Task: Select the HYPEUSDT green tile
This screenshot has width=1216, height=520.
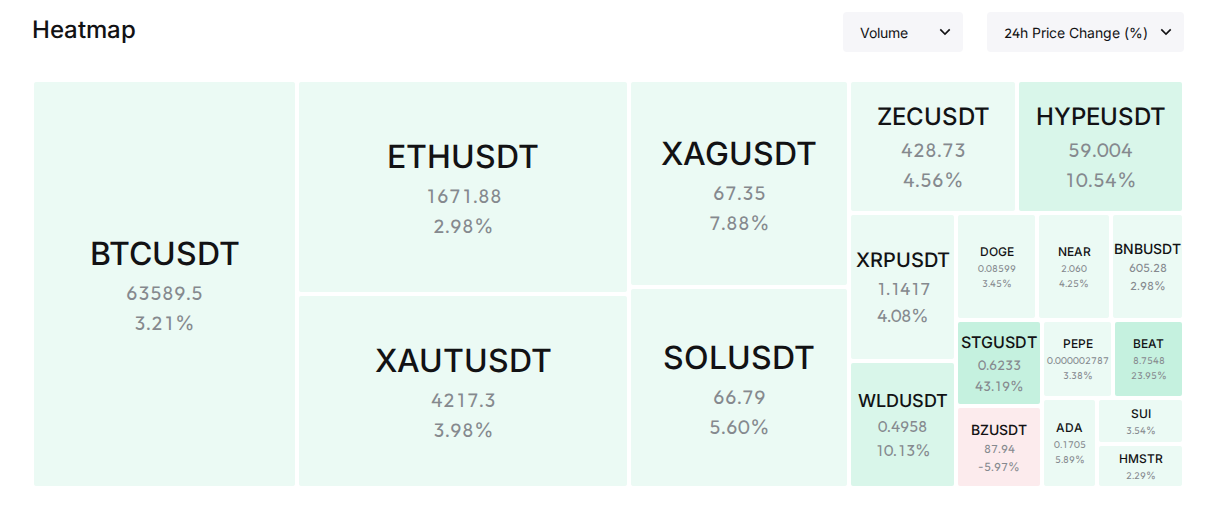Action: (x=1100, y=146)
